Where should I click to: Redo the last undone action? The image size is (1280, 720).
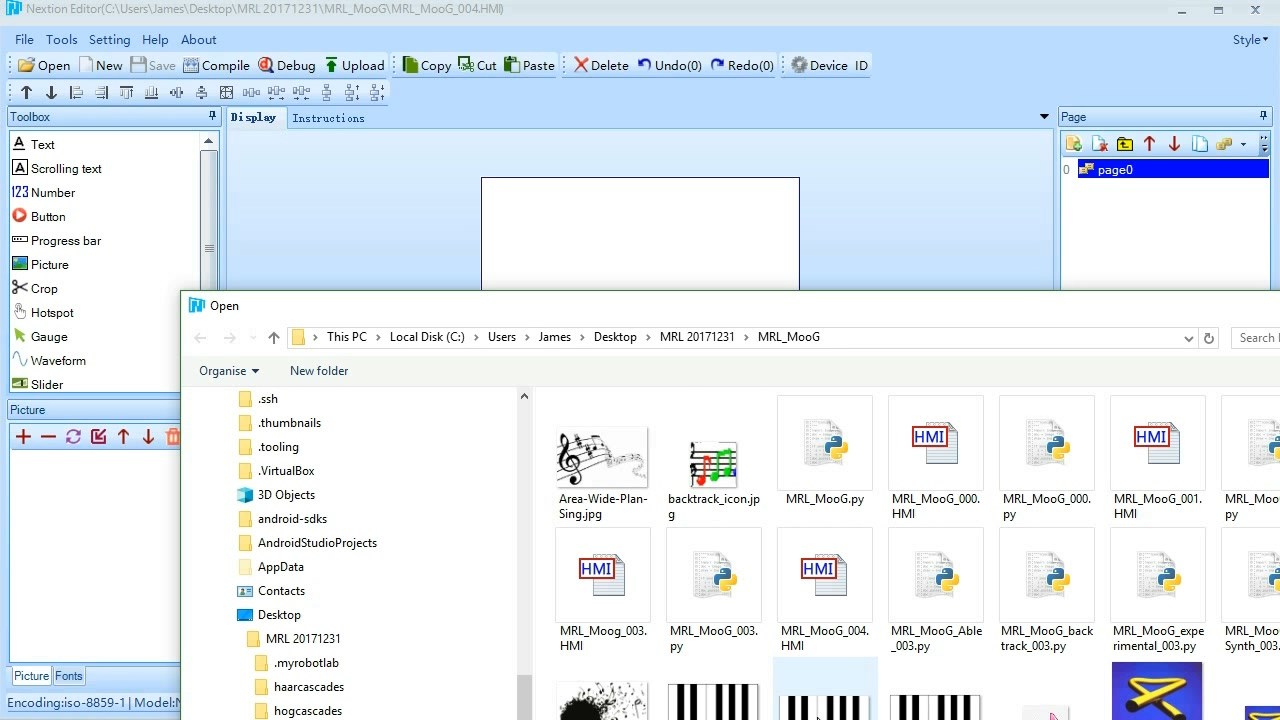[x=742, y=65]
